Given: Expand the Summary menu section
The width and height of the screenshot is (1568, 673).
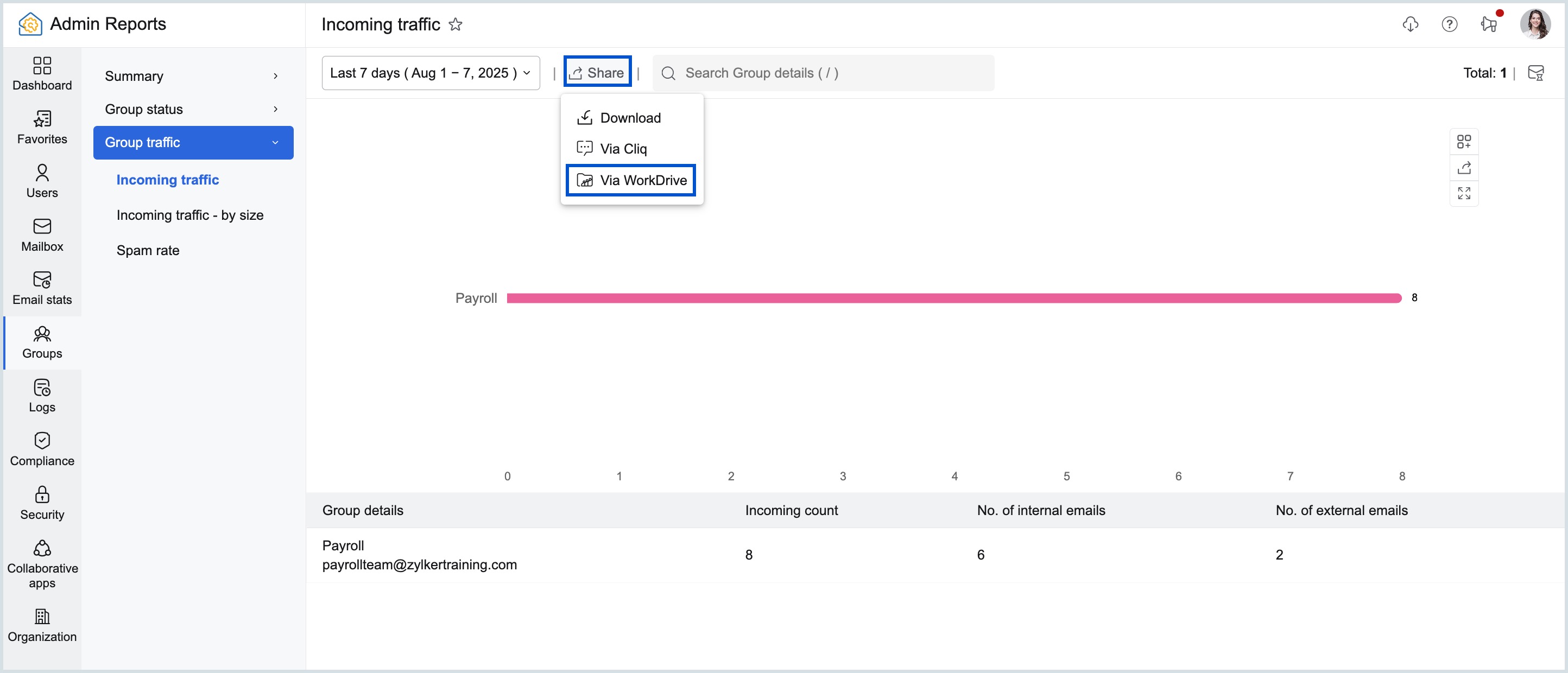Looking at the screenshot, I should (193, 76).
